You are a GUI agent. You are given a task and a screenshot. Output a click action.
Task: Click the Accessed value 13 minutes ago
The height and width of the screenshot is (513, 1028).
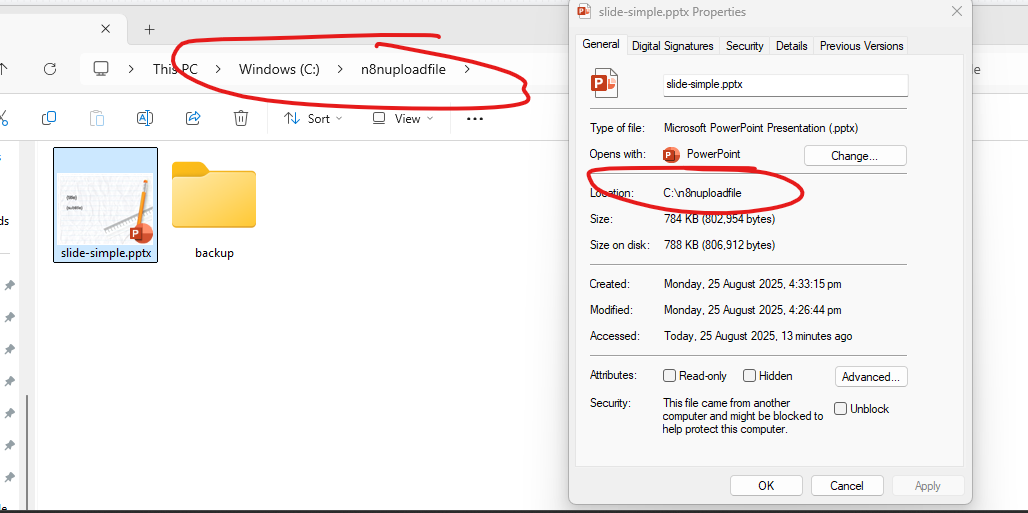(758, 336)
